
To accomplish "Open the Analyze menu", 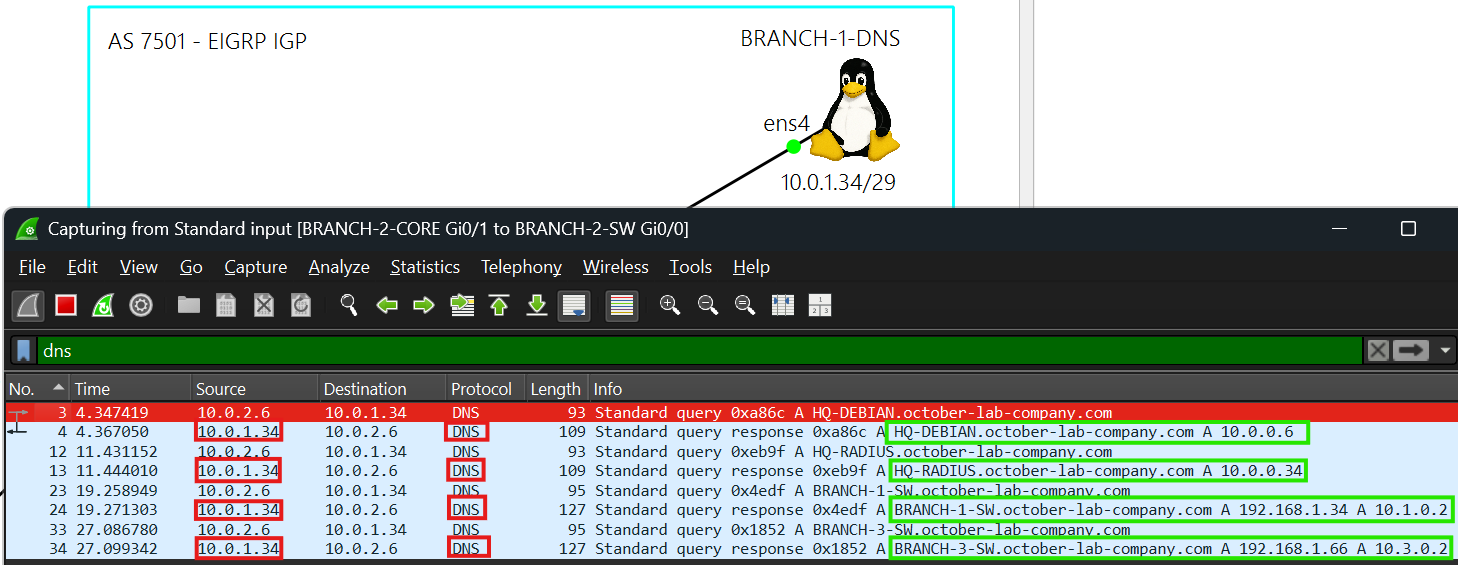I will (339, 267).
